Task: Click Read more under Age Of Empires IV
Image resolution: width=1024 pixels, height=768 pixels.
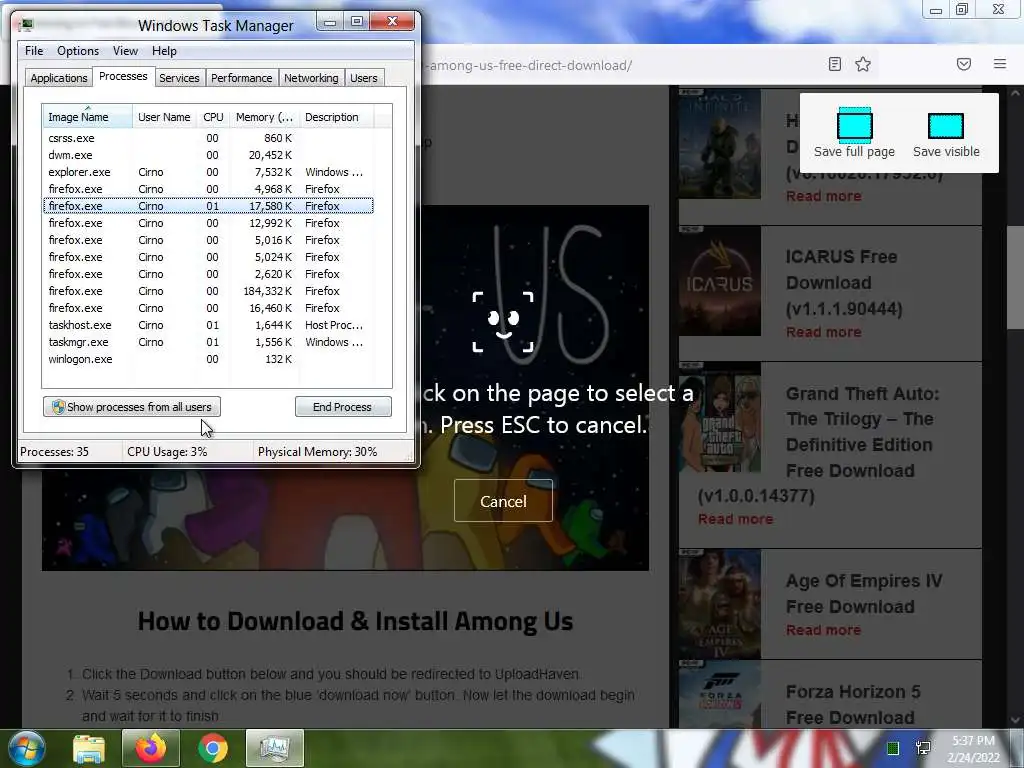Action: [823, 630]
